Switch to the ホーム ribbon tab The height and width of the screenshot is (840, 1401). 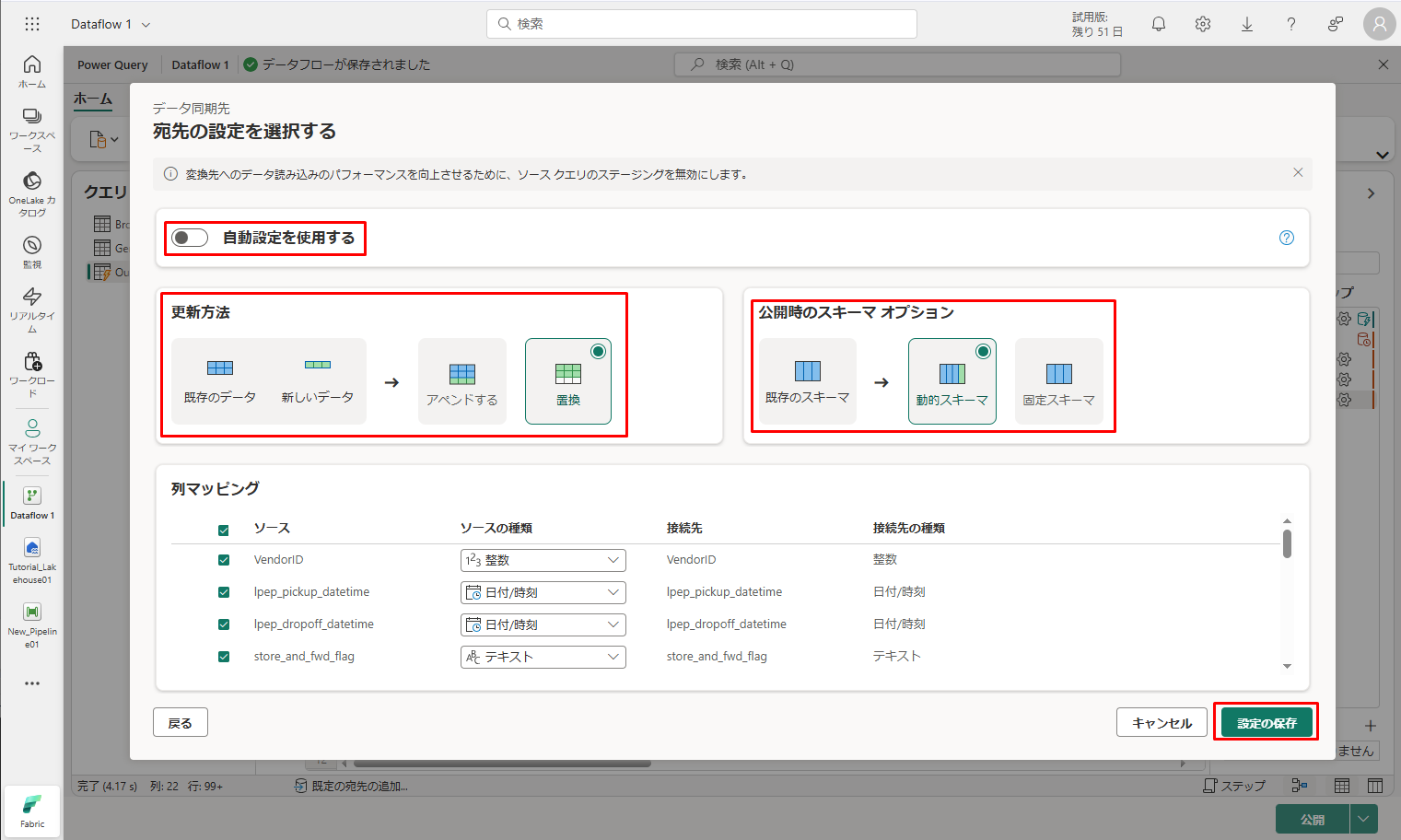coord(93,99)
